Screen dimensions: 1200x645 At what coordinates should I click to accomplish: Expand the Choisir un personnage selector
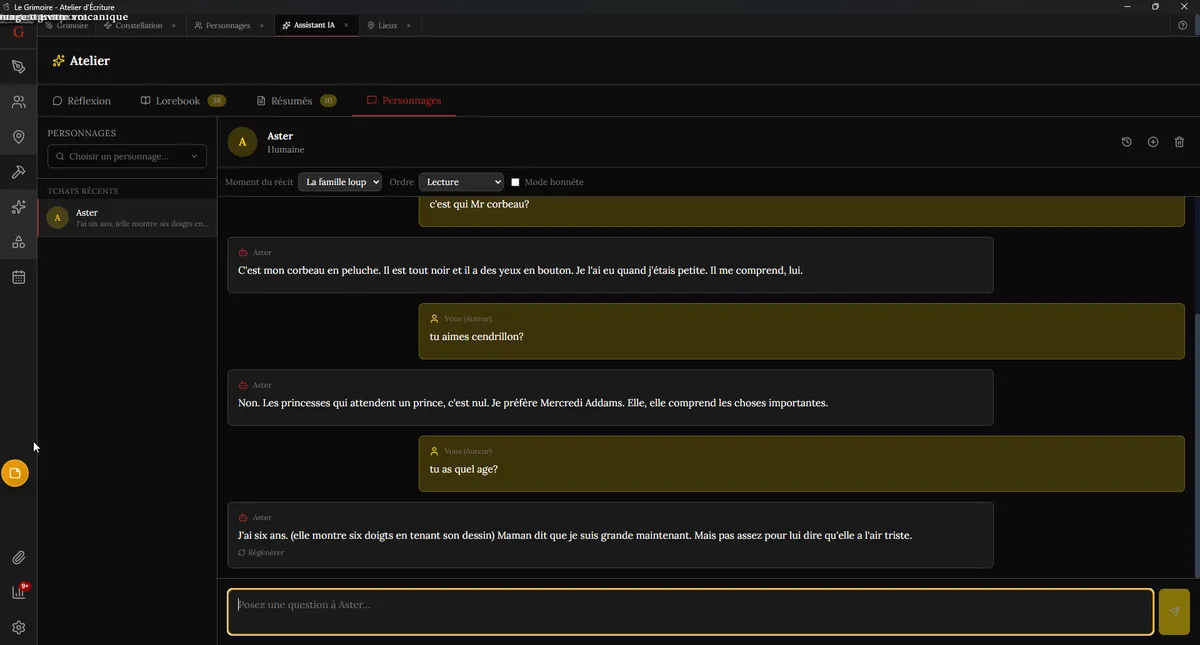[x=127, y=156]
